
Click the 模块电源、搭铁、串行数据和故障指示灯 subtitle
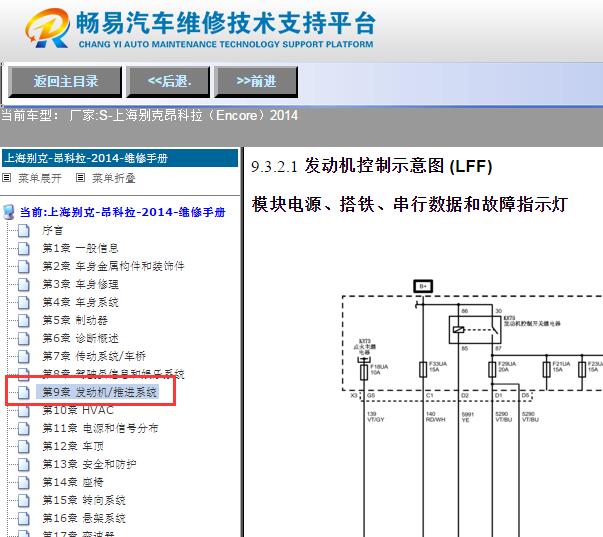click(x=410, y=204)
